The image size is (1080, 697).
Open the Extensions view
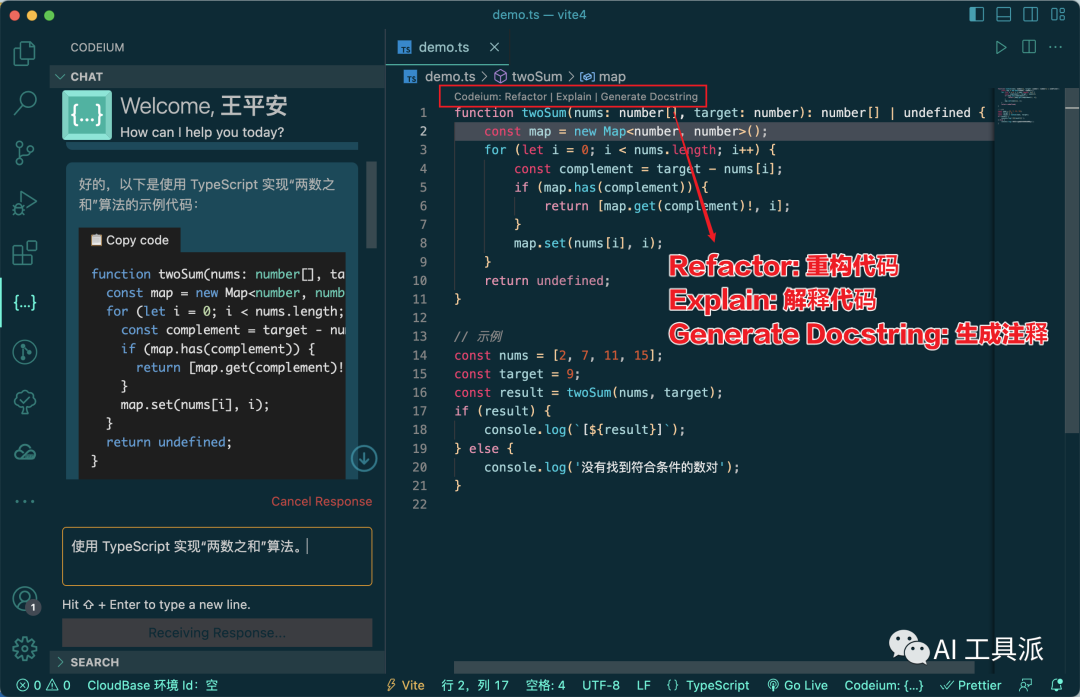point(25,253)
